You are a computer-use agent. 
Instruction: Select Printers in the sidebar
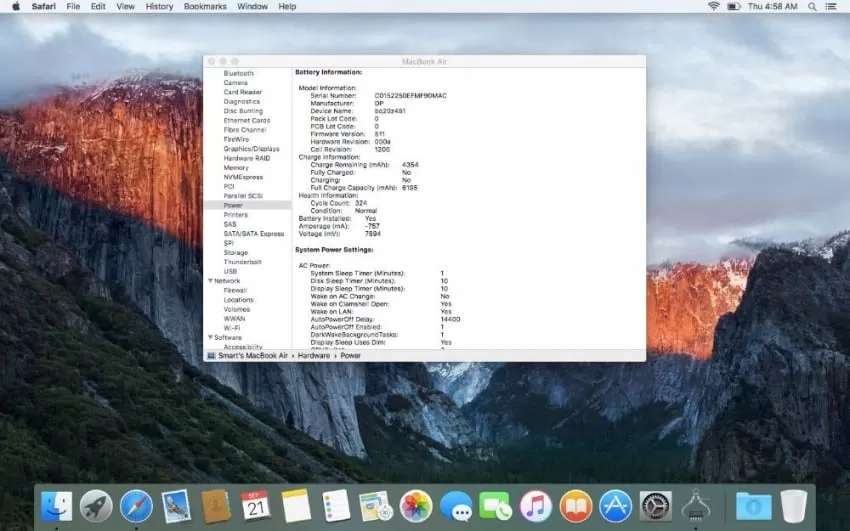tap(235, 215)
